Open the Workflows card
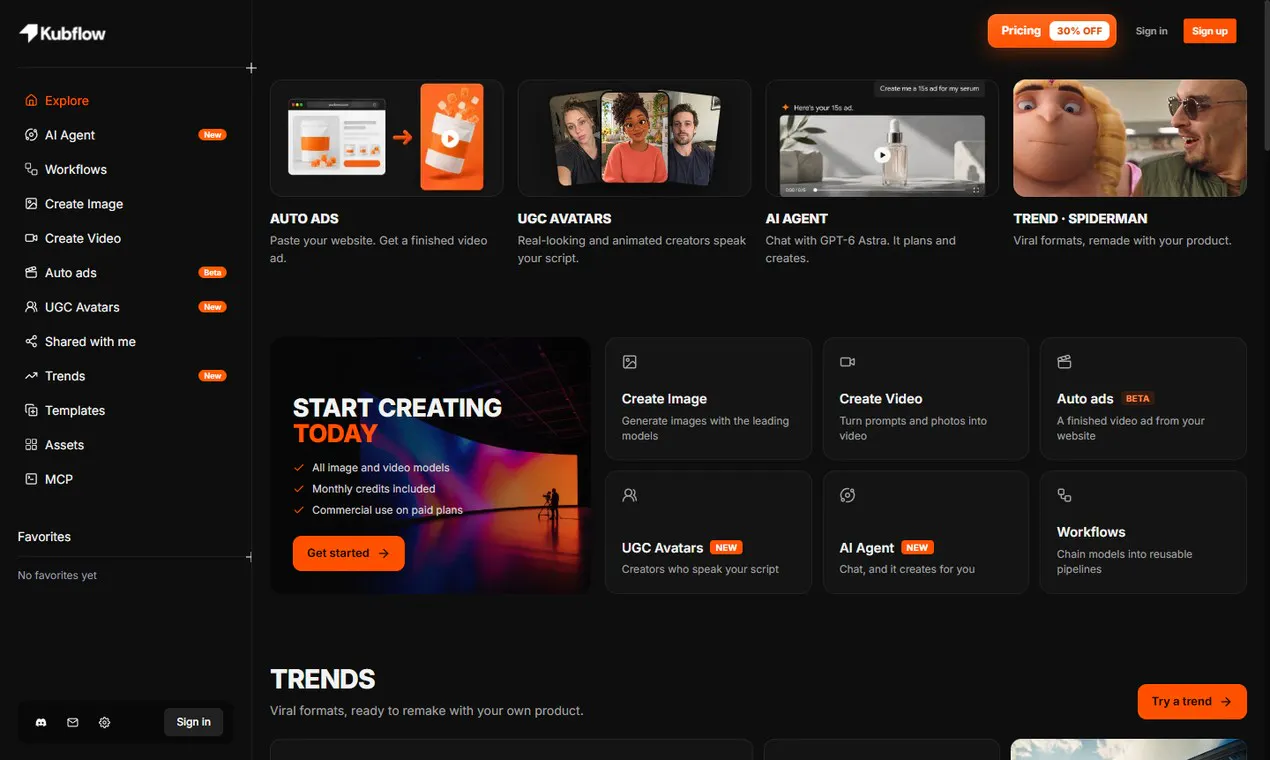Screen dimensions: 1270x760 coord(1143,532)
